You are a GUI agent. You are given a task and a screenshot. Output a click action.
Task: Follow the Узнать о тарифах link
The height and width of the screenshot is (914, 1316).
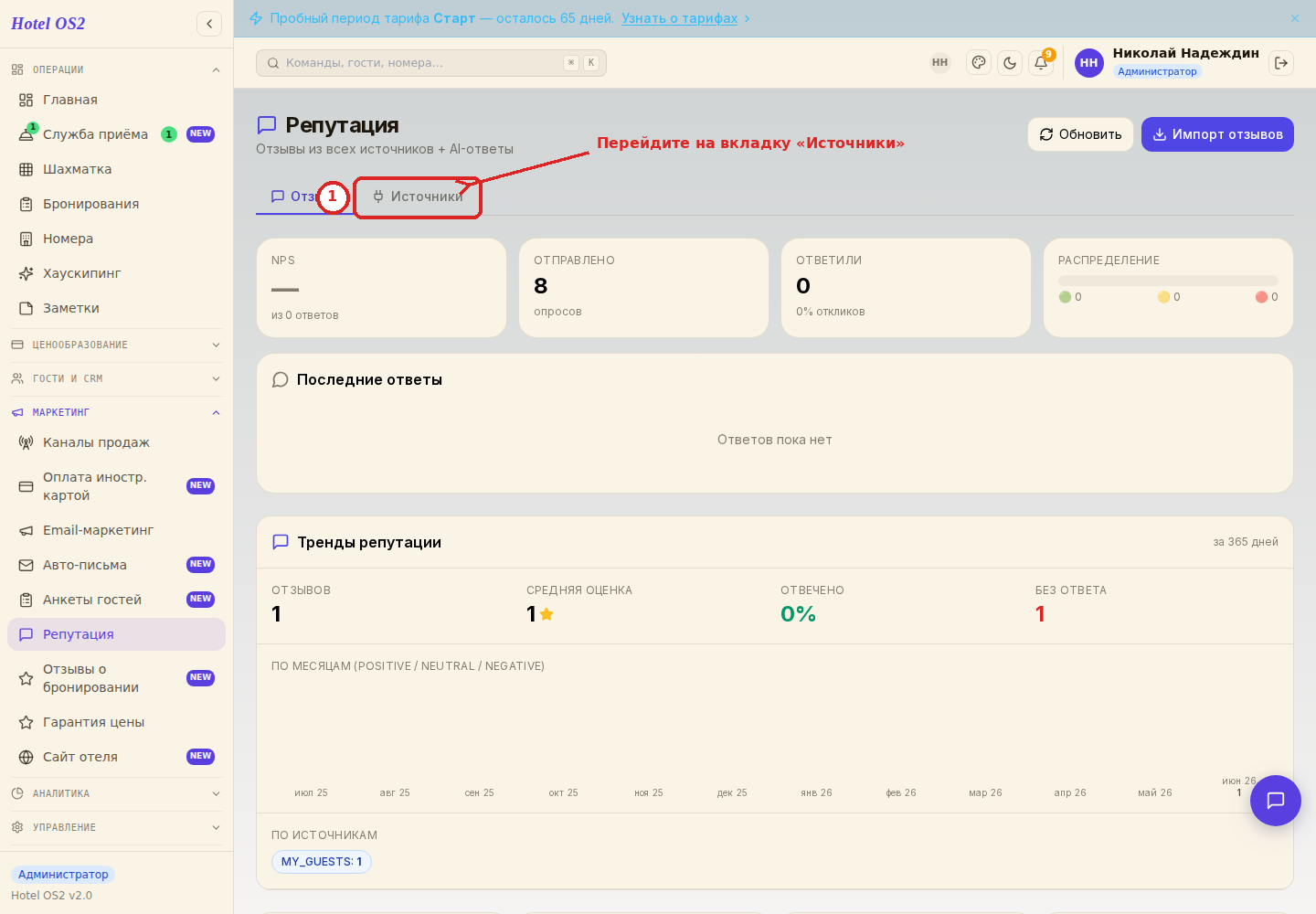click(679, 18)
